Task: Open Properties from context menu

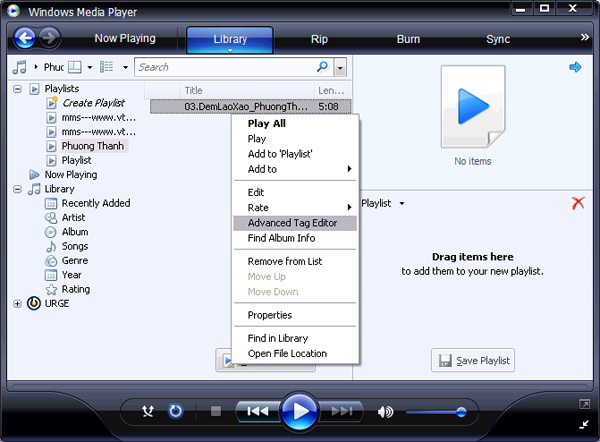Action: click(295, 315)
